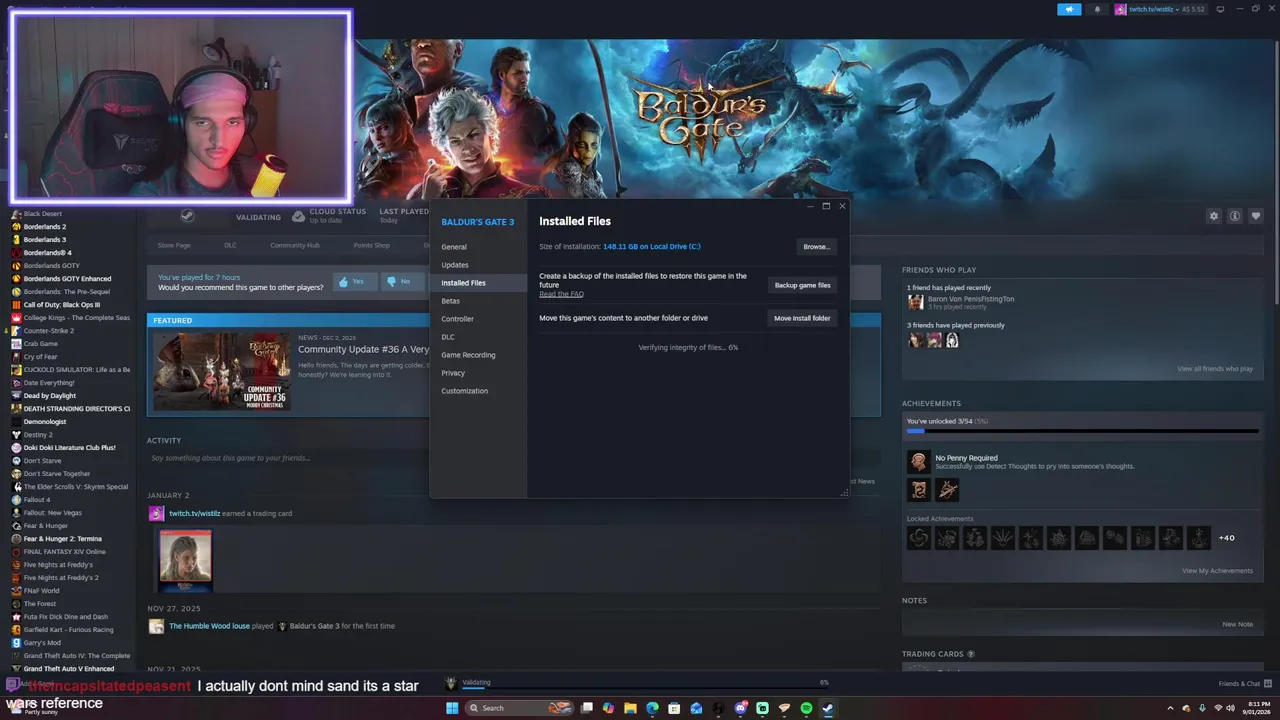Open the Privacy properties tab

click(453, 373)
